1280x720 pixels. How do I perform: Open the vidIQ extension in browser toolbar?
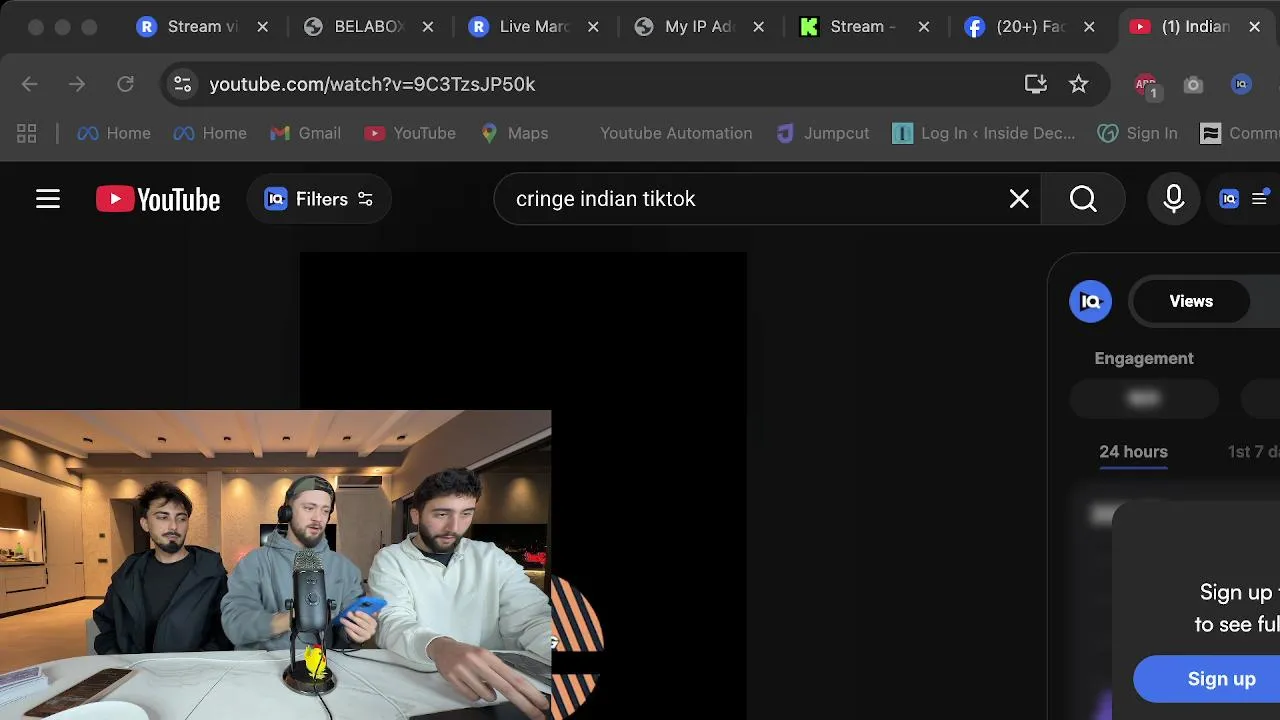click(x=1241, y=85)
